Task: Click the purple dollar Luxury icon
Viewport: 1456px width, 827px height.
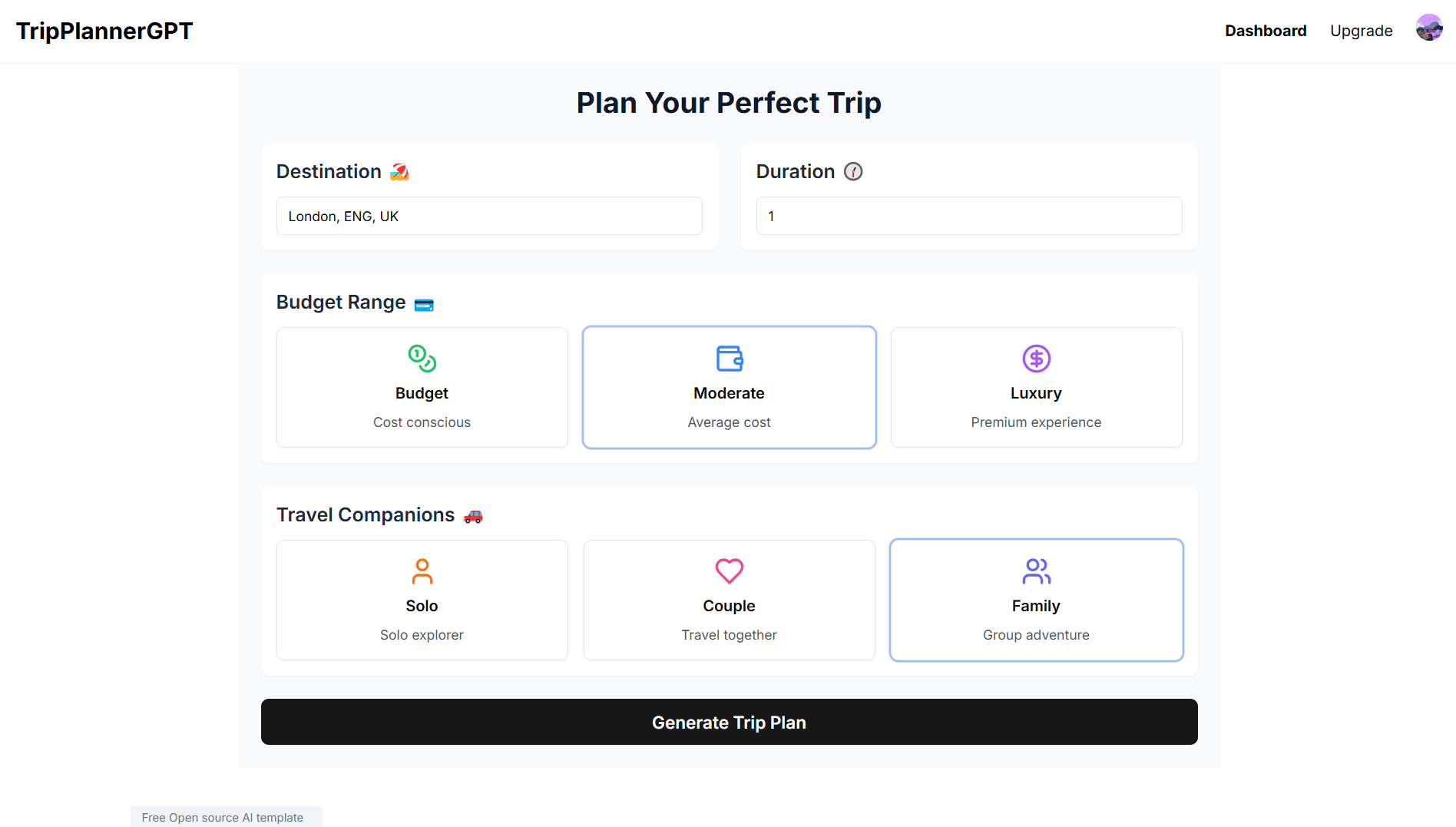Action: coord(1036,358)
